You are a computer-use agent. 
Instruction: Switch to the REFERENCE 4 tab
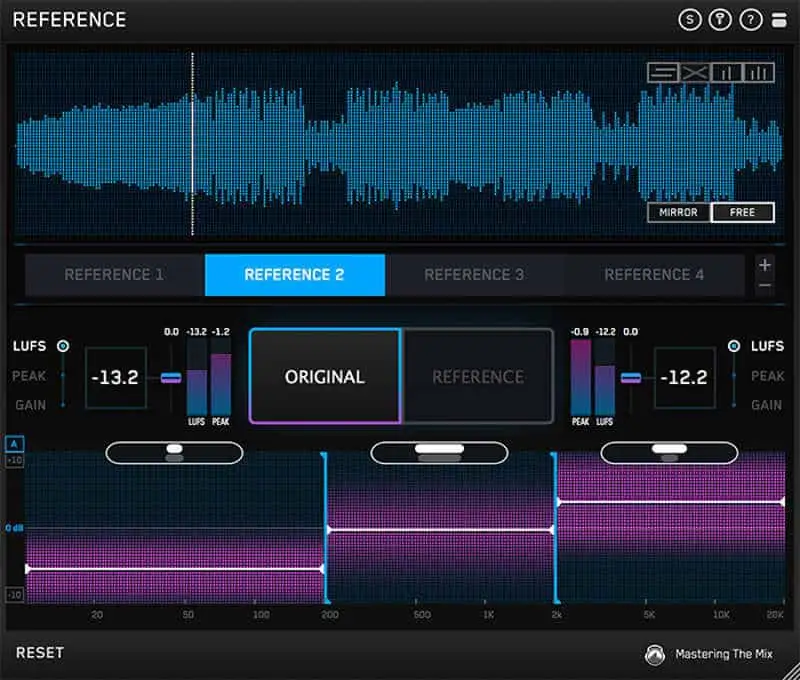(x=655, y=274)
